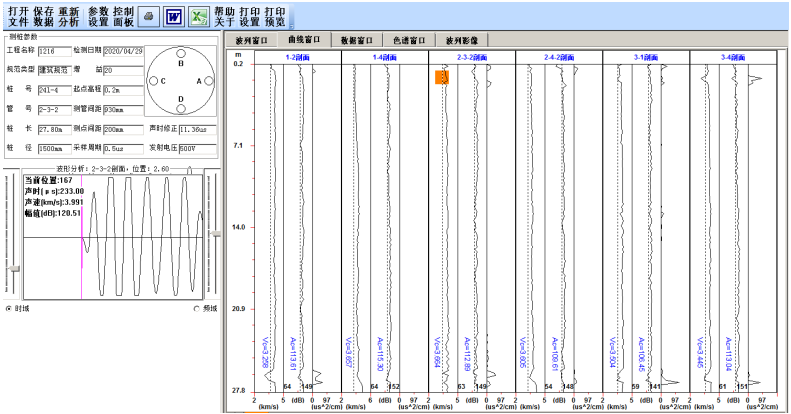Click the 打开文件 toolbar button

tap(18, 17)
